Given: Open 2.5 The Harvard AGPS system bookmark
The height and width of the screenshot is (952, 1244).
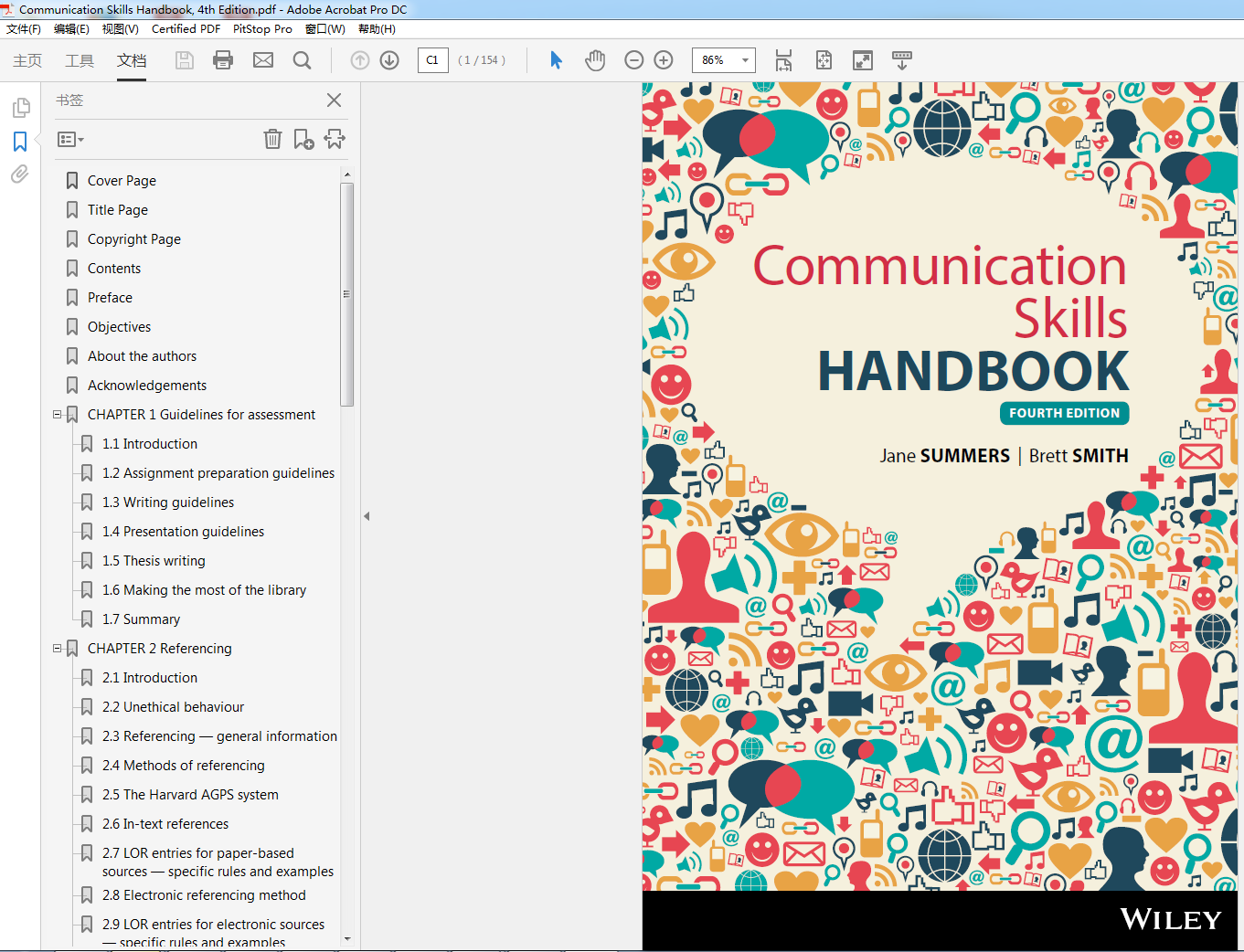Looking at the screenshot, I should click(190, 795).
